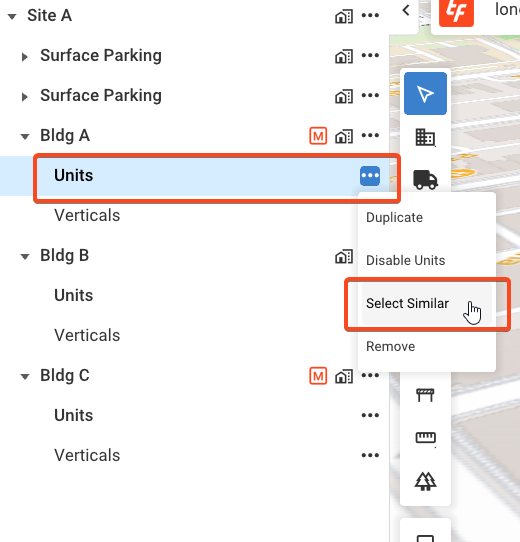
Task: Activate the ruler measure tool
Action: tap(425, 438)
